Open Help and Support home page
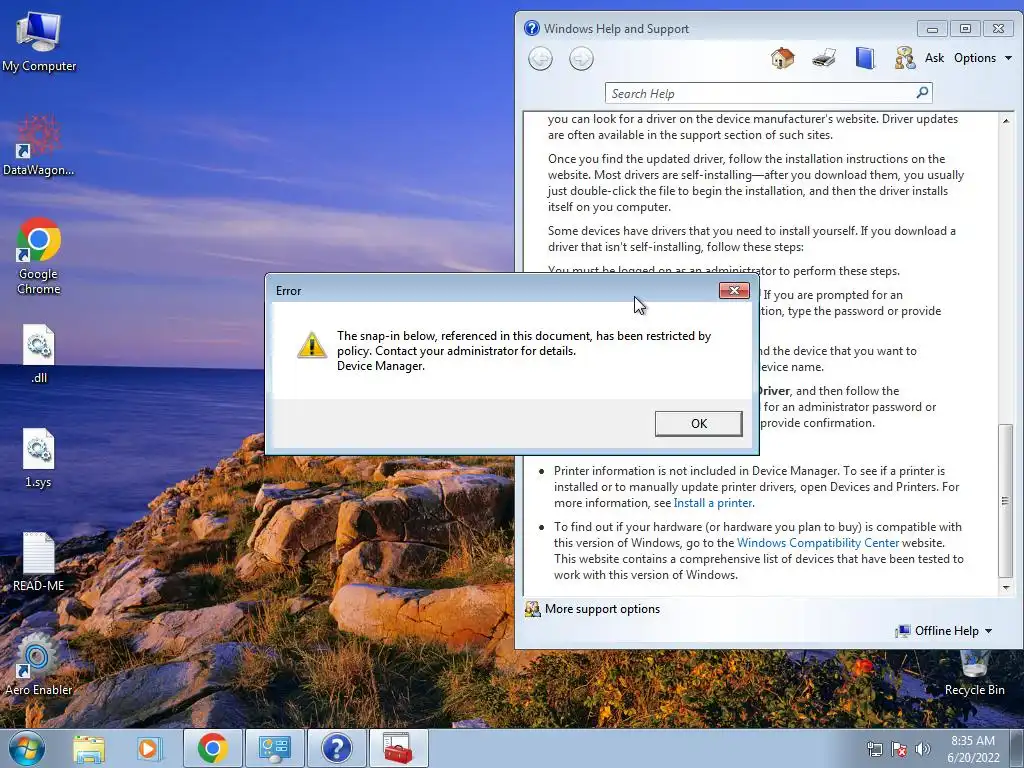The width and height of the screenshot is (1024, 768). (x=782, y=58)
